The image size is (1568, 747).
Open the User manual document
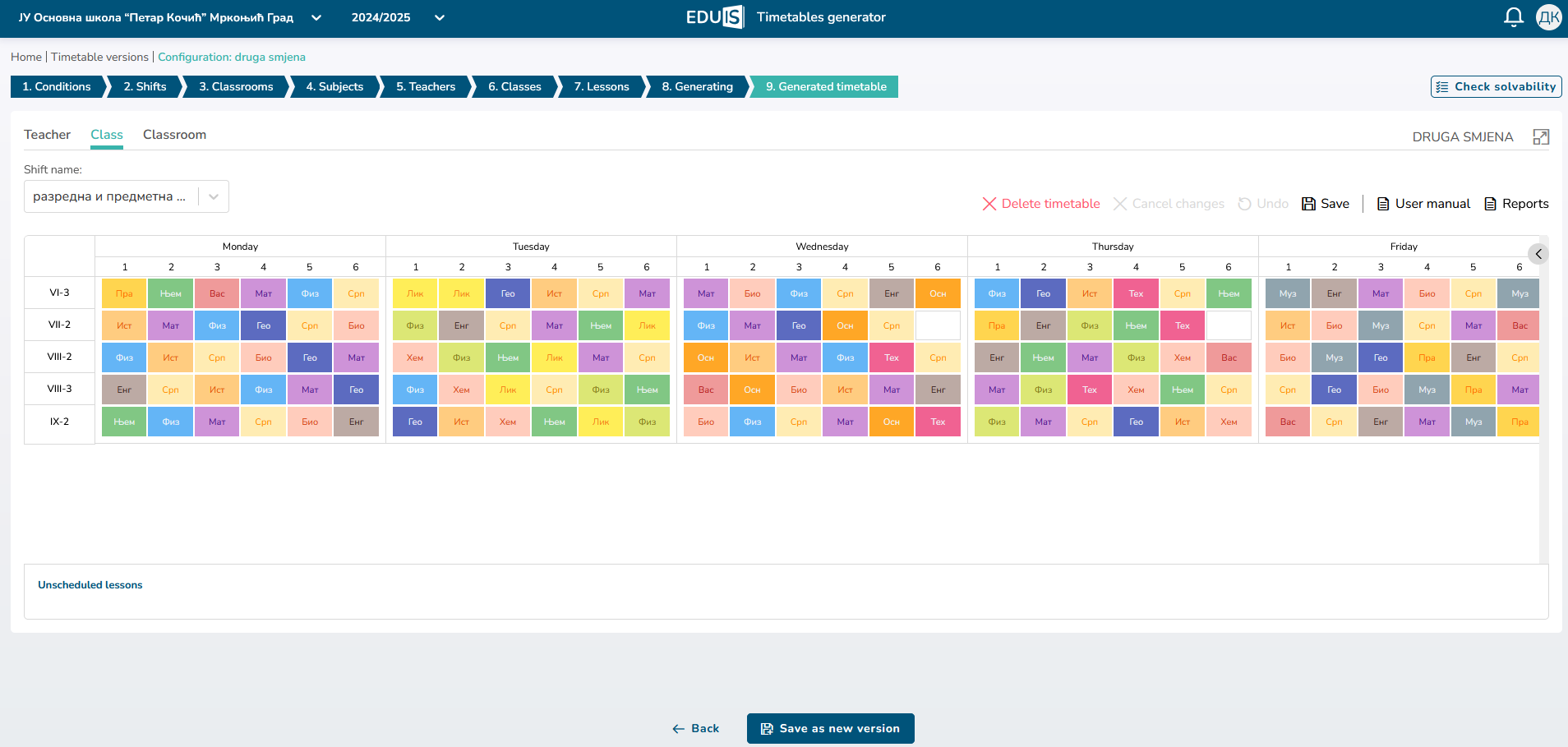[1423, 204]
